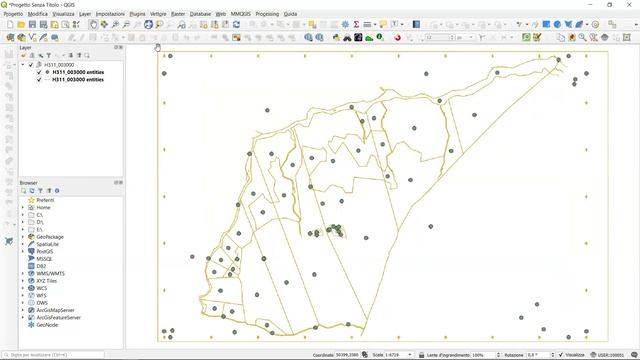Open the Visualizza menu
The image size is (640, 360).
(x=63, y=14)
